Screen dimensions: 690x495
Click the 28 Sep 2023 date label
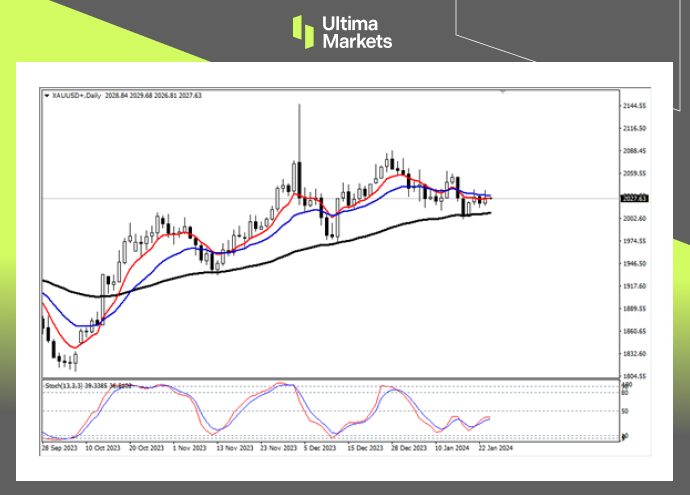61,450
